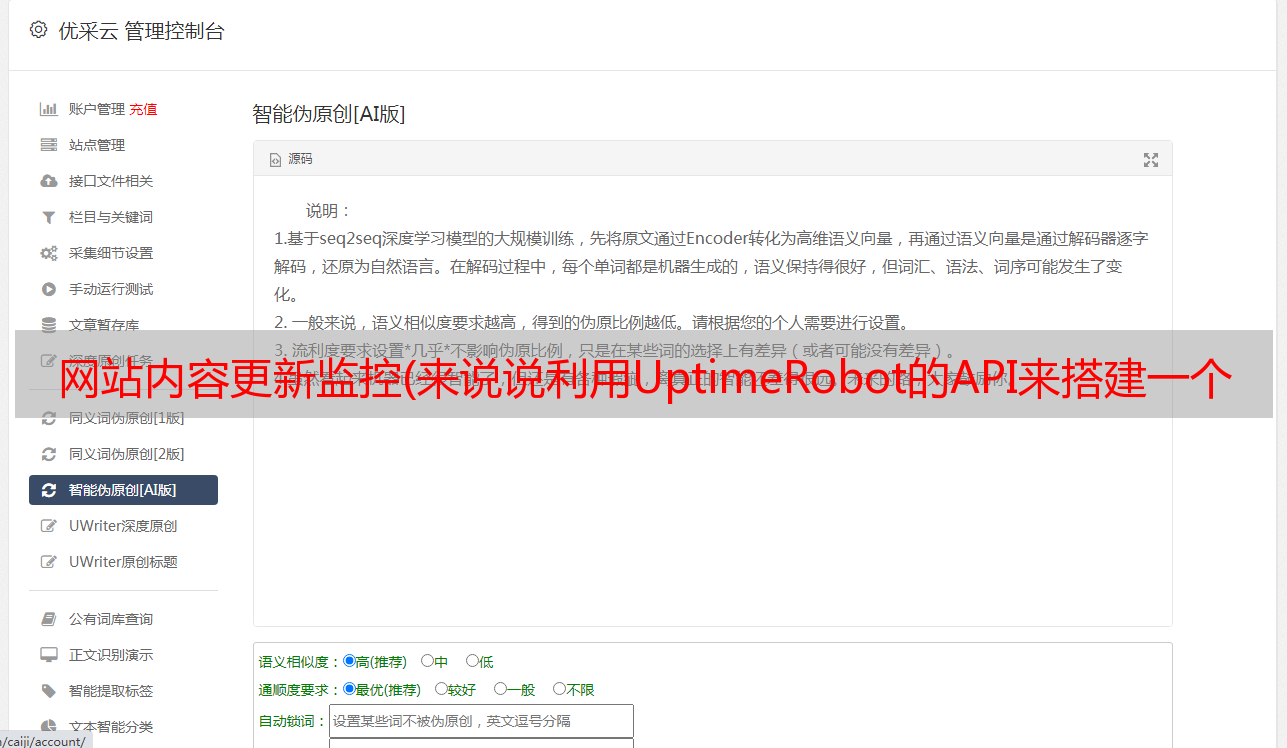This screenshot has width=1287, height=748.
Task: Select 语义相似度 高(推荐) radio
Action: pyautogui.click(x=349, y=661)
